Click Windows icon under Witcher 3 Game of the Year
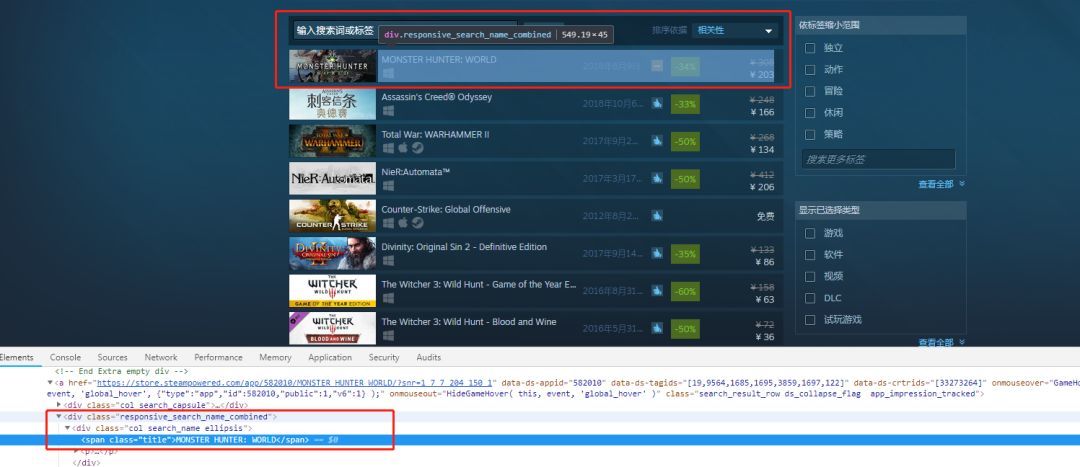Viewport: 1080px width, 467px height. tap(388, 298)
